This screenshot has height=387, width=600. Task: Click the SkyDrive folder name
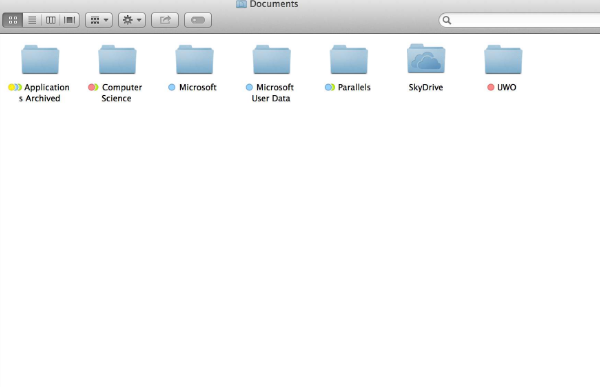tap(426, 87)
